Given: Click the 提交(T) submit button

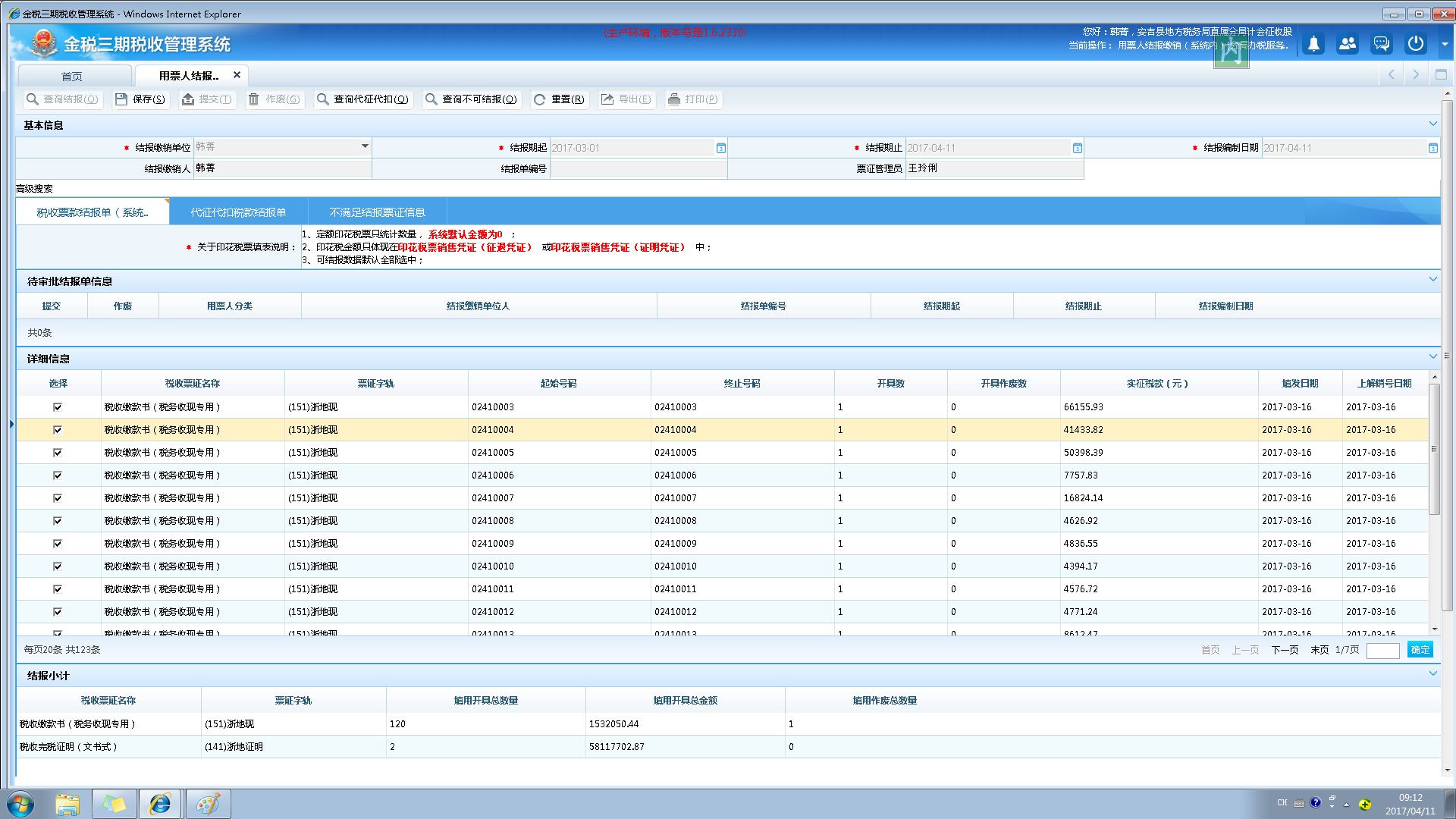Looking at the screenshot, I should [207, 99].
